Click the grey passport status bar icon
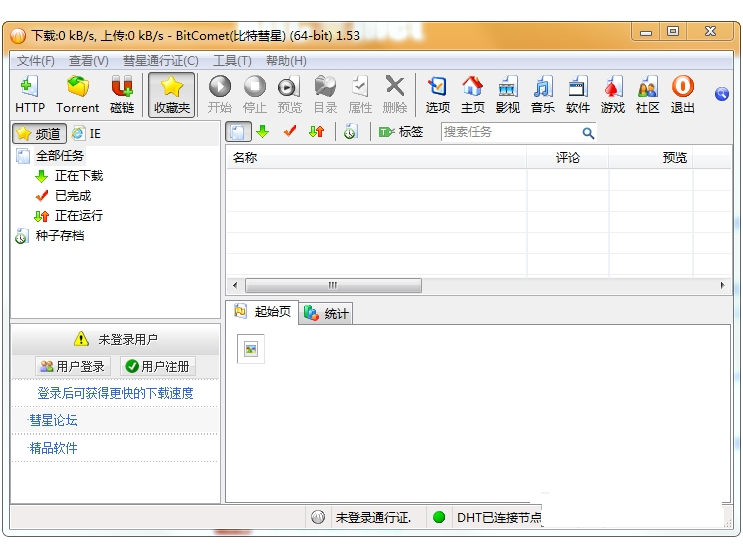 [318, 517]
